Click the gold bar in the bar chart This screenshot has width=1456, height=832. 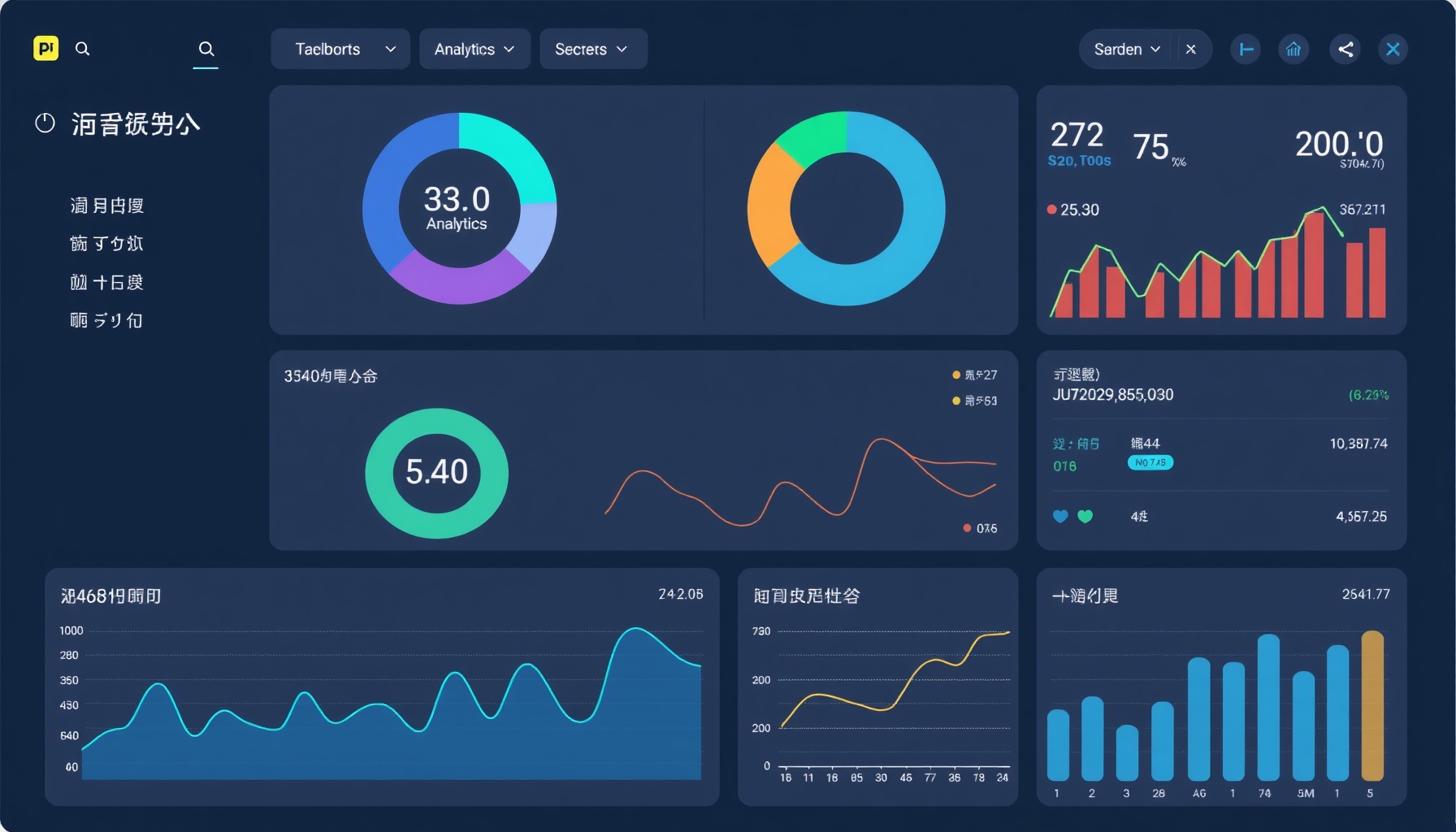tap(1371, 705)
